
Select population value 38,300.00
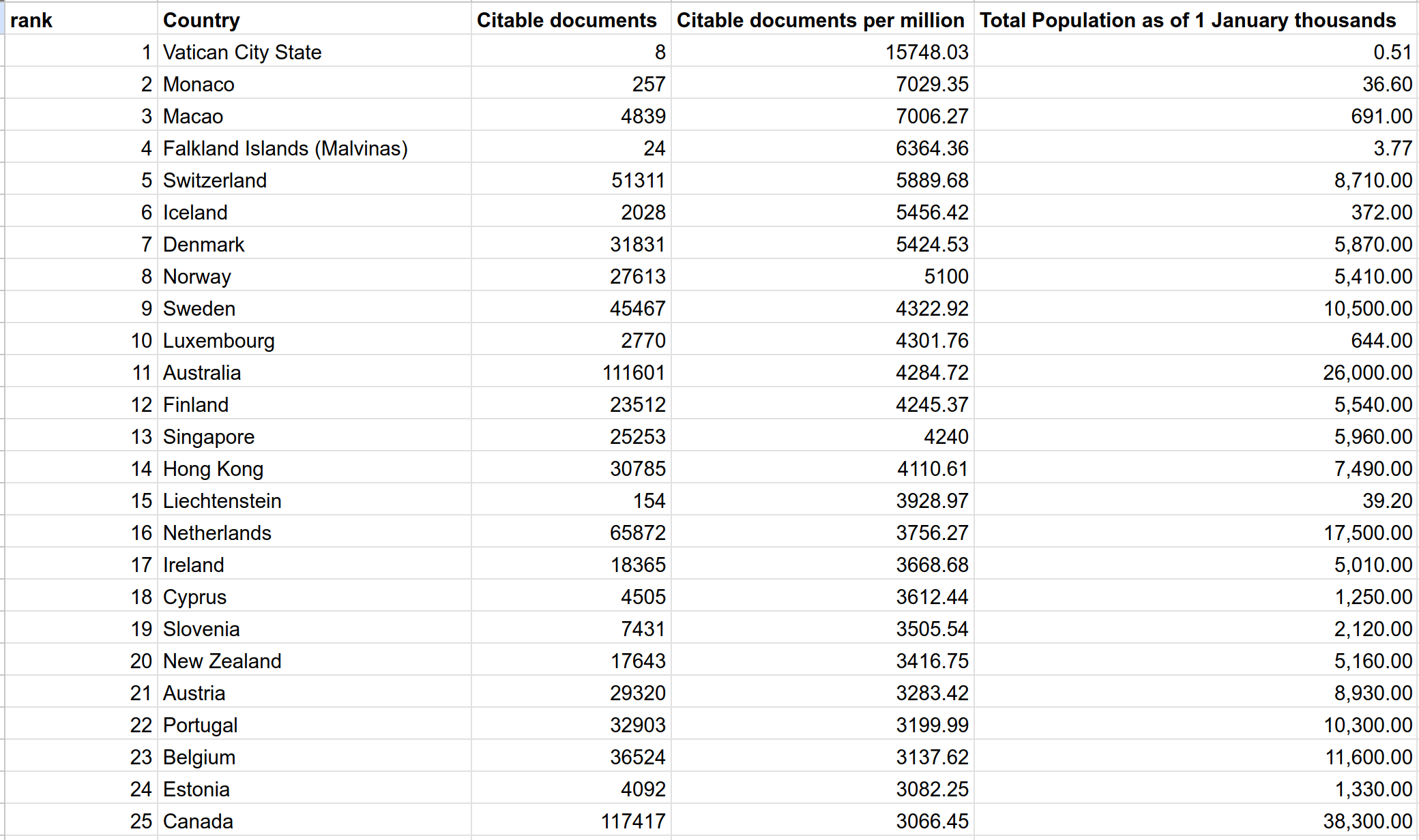pos(1196,820)
